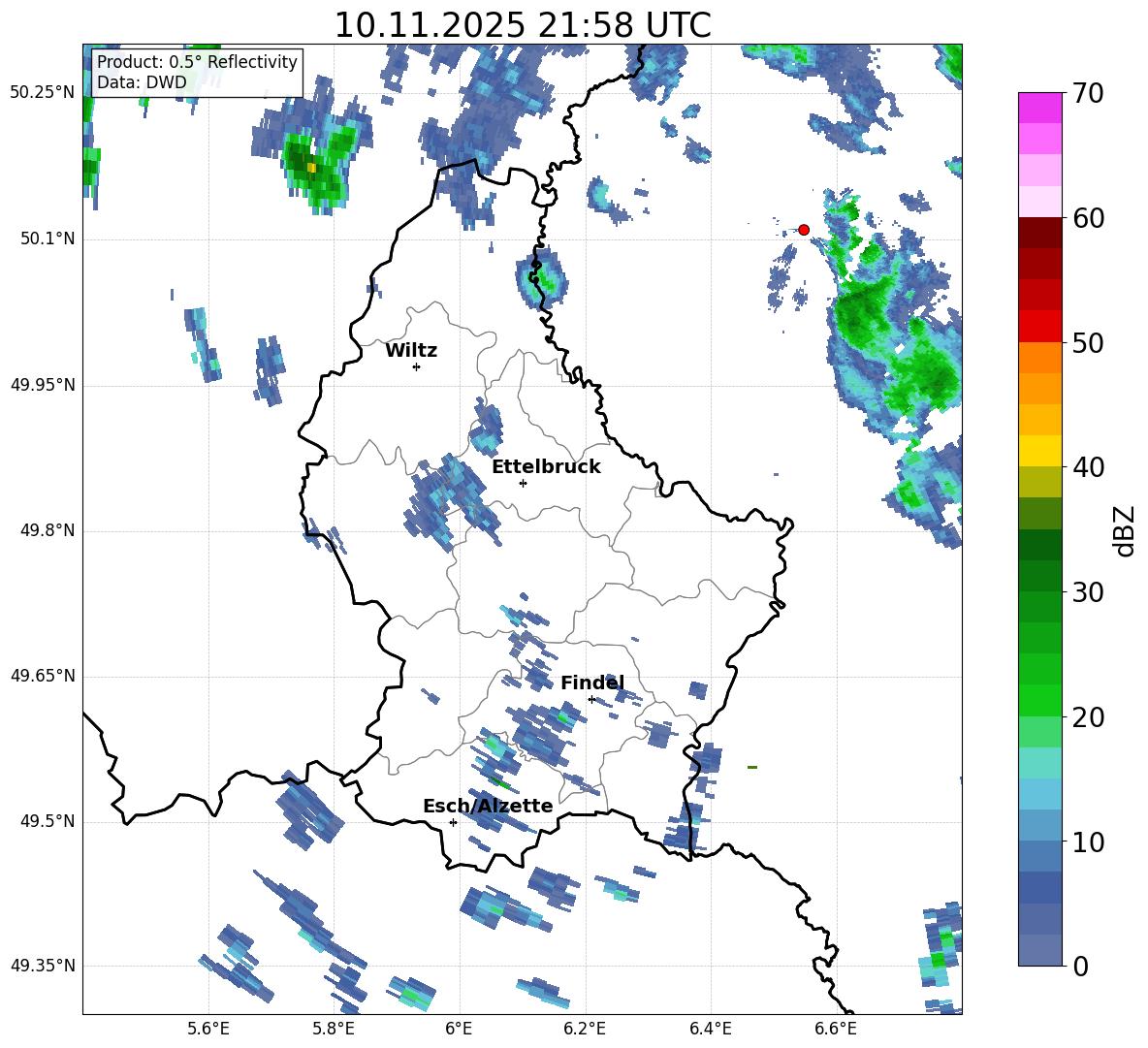
Task: Click the red station marker dot
Action: (804, 230)
